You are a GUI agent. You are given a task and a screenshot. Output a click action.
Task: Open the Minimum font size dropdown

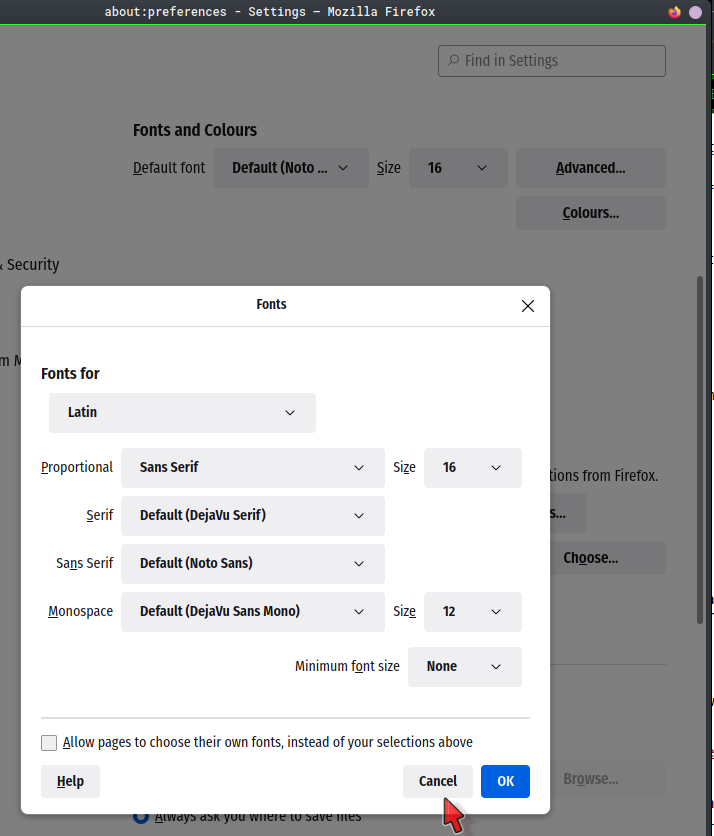(464, 667)
